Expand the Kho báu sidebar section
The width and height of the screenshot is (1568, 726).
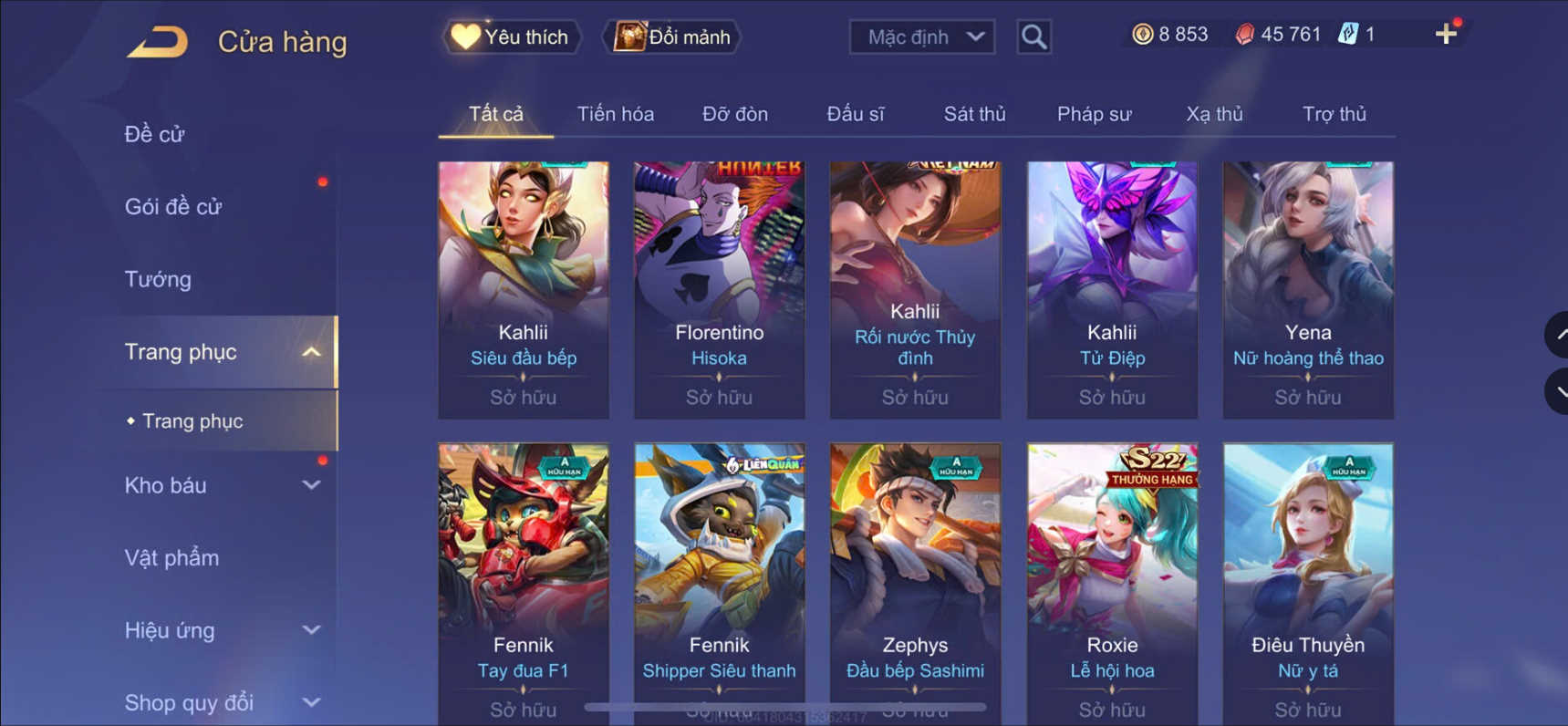tap(311, 485)
